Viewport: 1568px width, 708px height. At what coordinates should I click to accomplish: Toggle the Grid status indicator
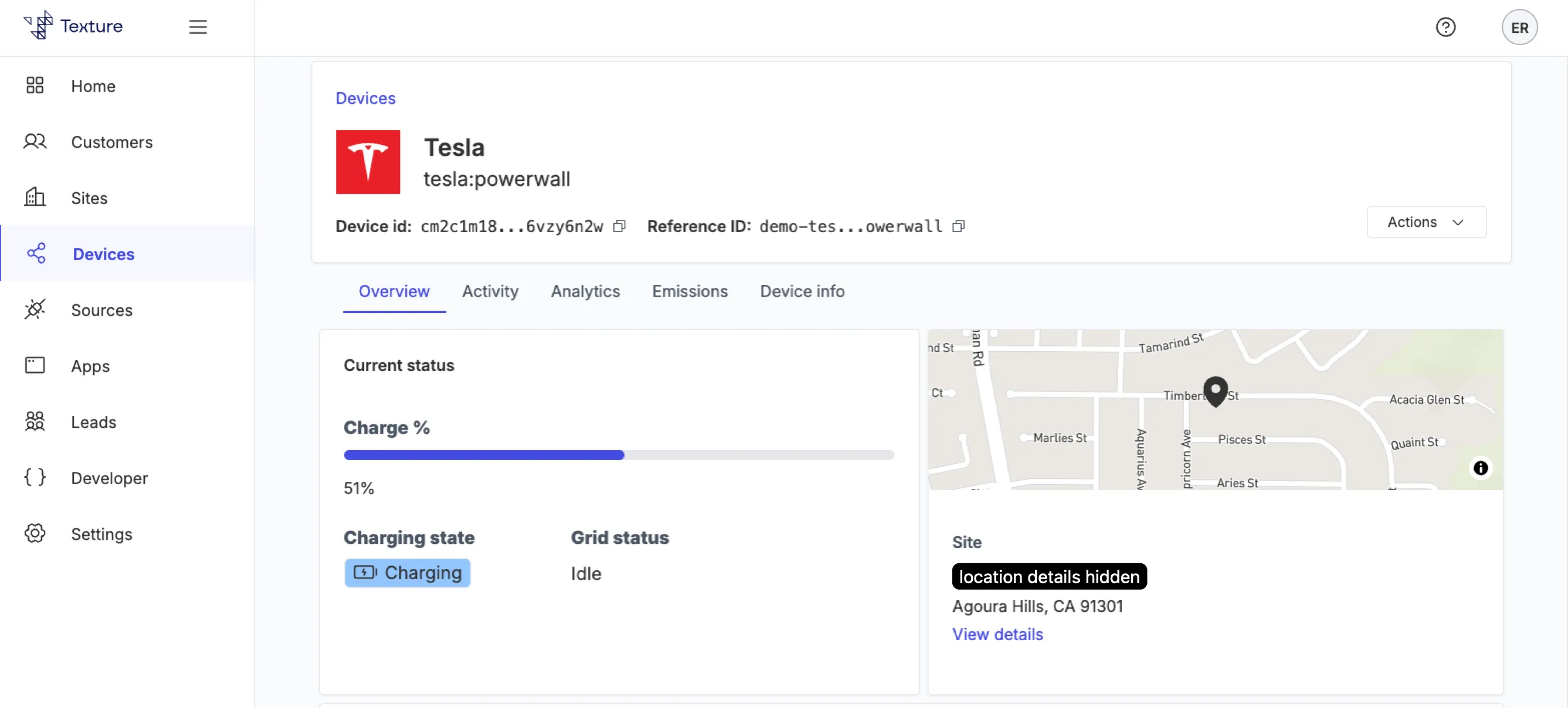586,573
